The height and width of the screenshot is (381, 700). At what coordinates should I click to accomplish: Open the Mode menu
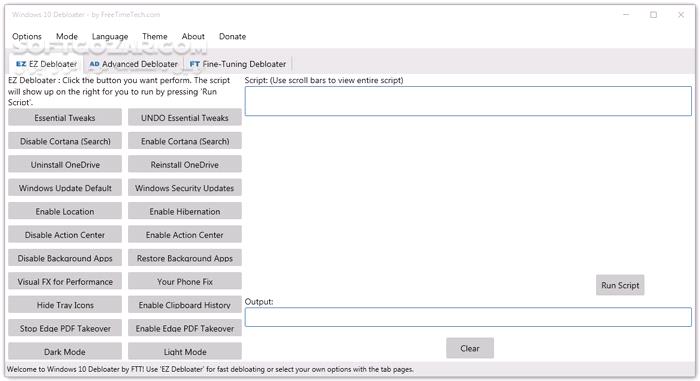tap(67, 37)
